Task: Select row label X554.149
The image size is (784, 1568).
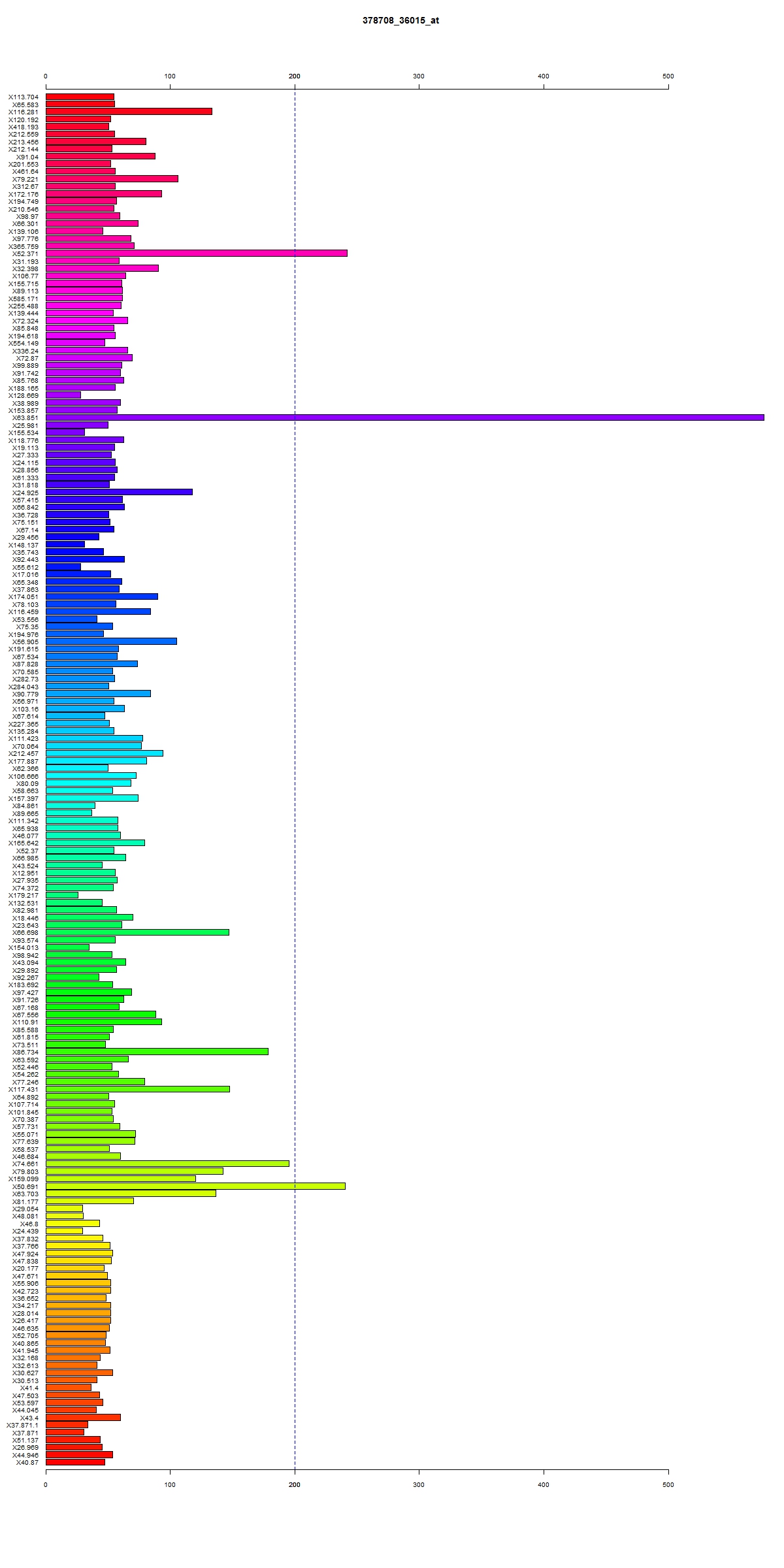Action: pyautogui.click(x=24, y=343)
